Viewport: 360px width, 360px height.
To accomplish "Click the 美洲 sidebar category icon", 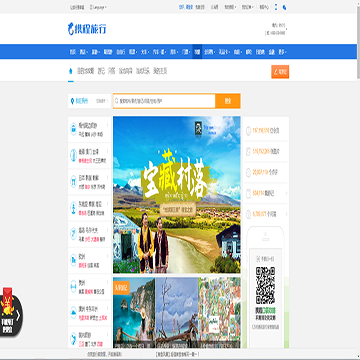I will tap(73, 286).
